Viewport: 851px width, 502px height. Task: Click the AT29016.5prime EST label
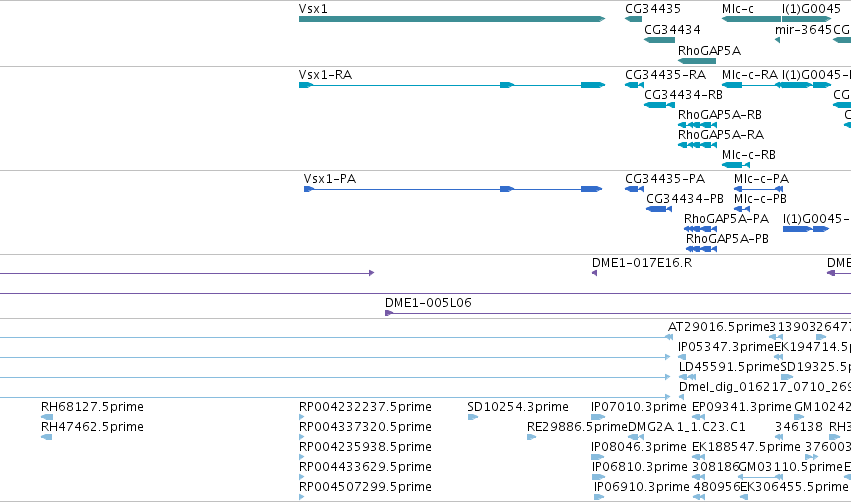click(719, 327)
